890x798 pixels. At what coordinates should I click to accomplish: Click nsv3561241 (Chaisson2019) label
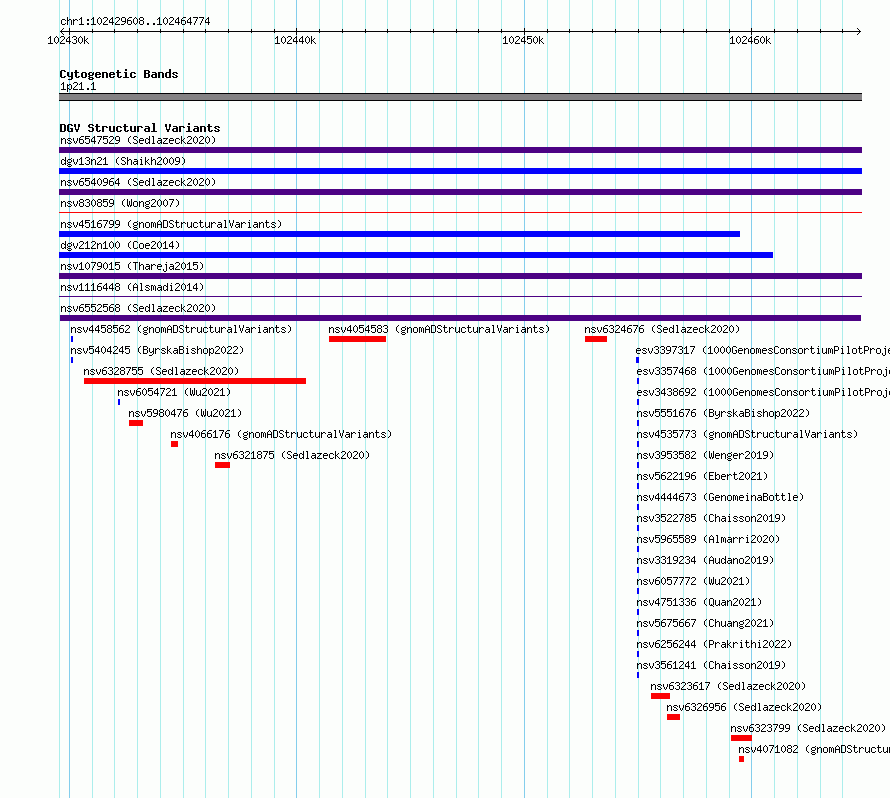coord(711,665)
